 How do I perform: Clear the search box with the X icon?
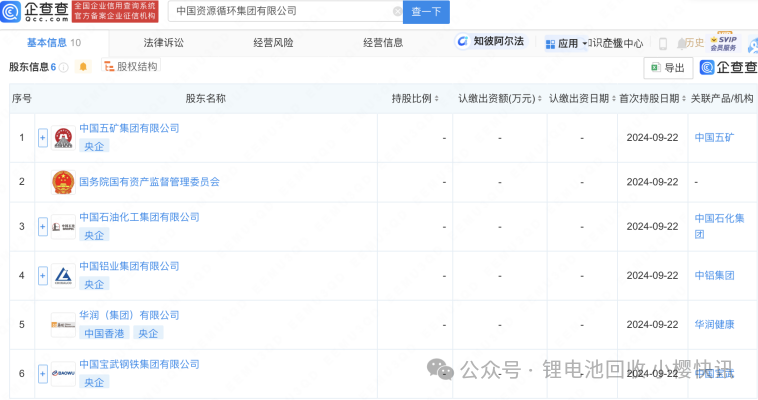click(396, 12)
